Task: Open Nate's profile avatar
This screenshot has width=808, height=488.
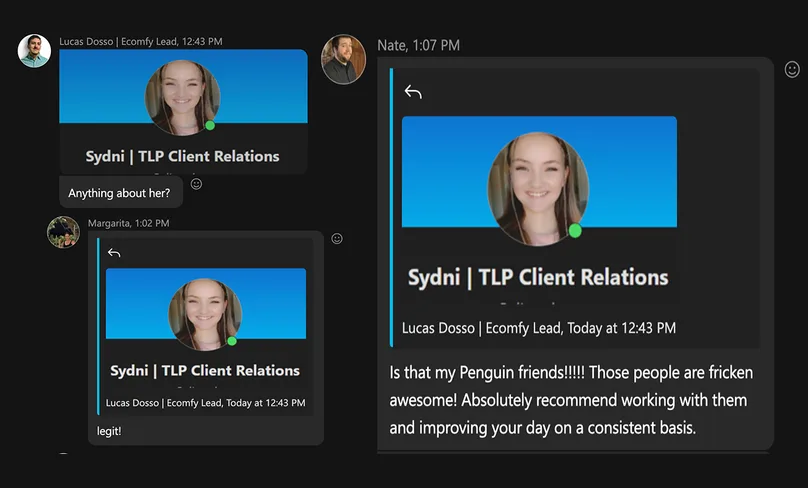Action: pyautogui.click(x=343, y=59)
